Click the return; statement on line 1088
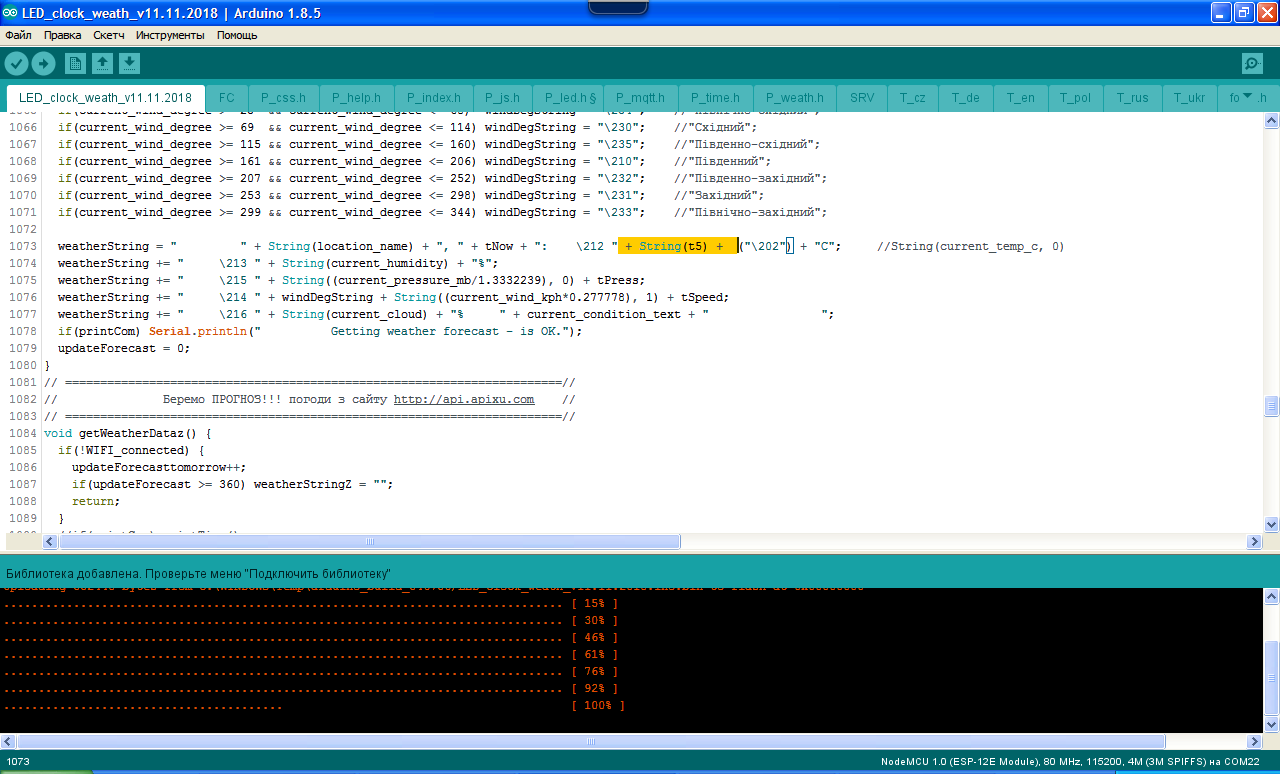The image size is (1280, 774). (x=96, y=501)
